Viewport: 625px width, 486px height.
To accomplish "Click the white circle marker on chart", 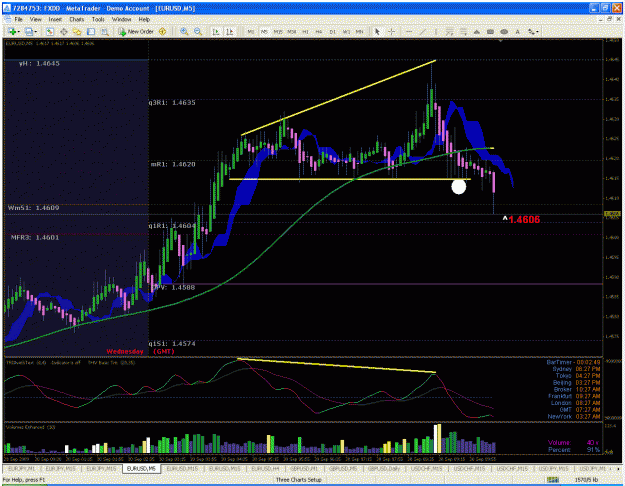I will coord(458,187).
